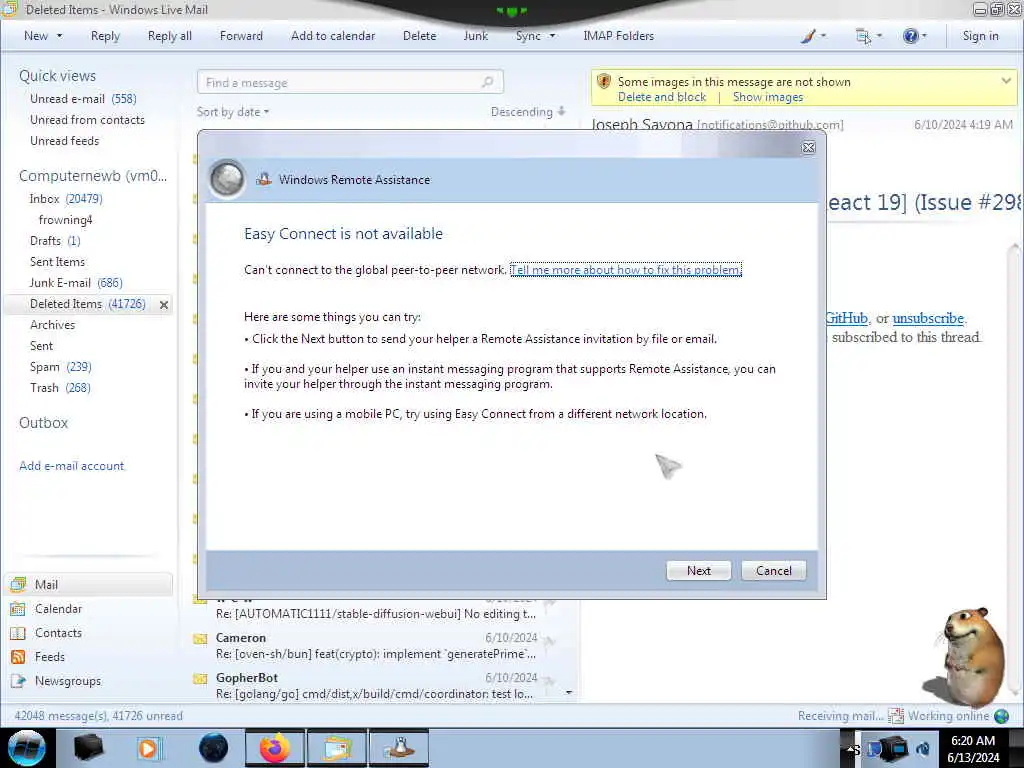Open the link about fixing Easy Connect problem
Screen dimensions: 1024x768
(626, 270)
